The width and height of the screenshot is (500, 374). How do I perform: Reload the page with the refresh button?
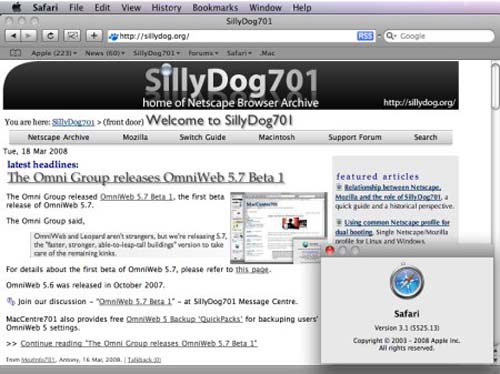50,36
